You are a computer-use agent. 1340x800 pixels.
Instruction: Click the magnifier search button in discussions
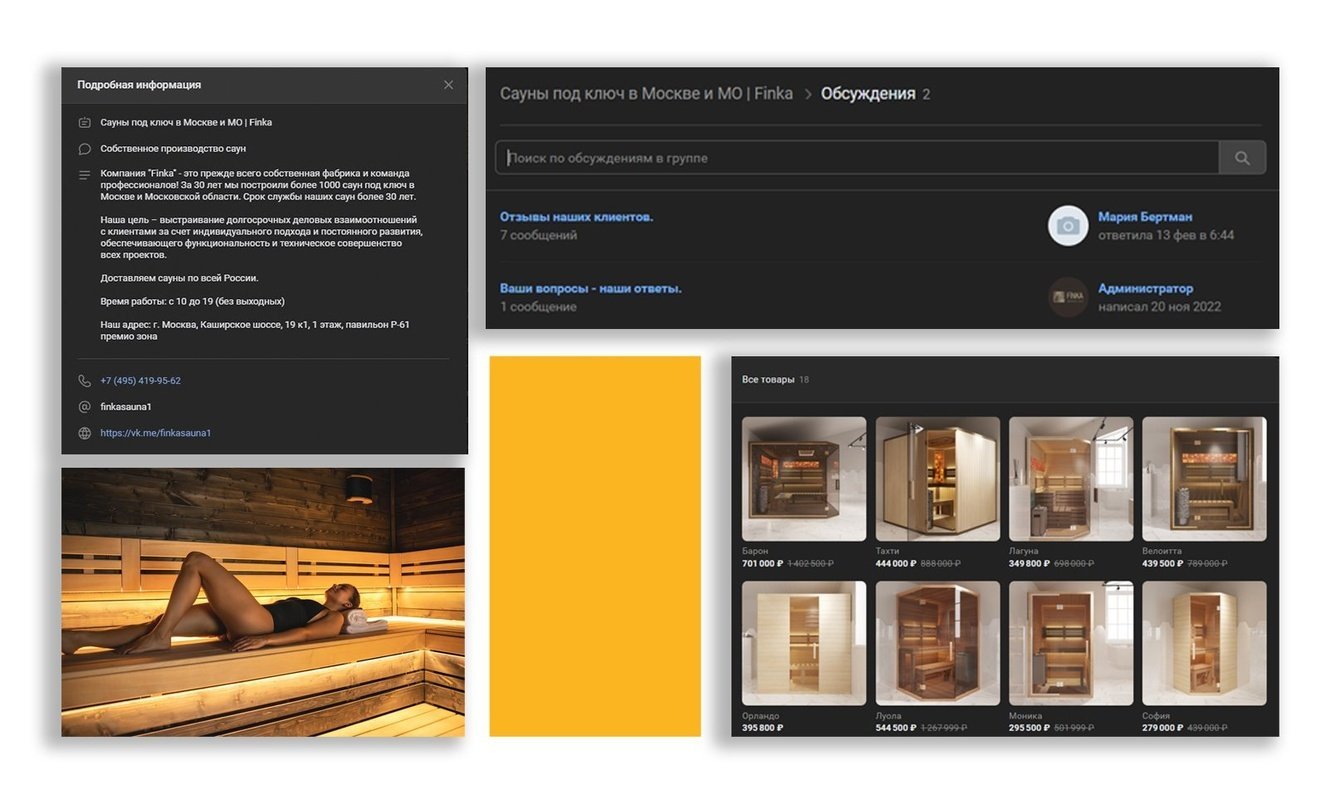[1242, 158]
